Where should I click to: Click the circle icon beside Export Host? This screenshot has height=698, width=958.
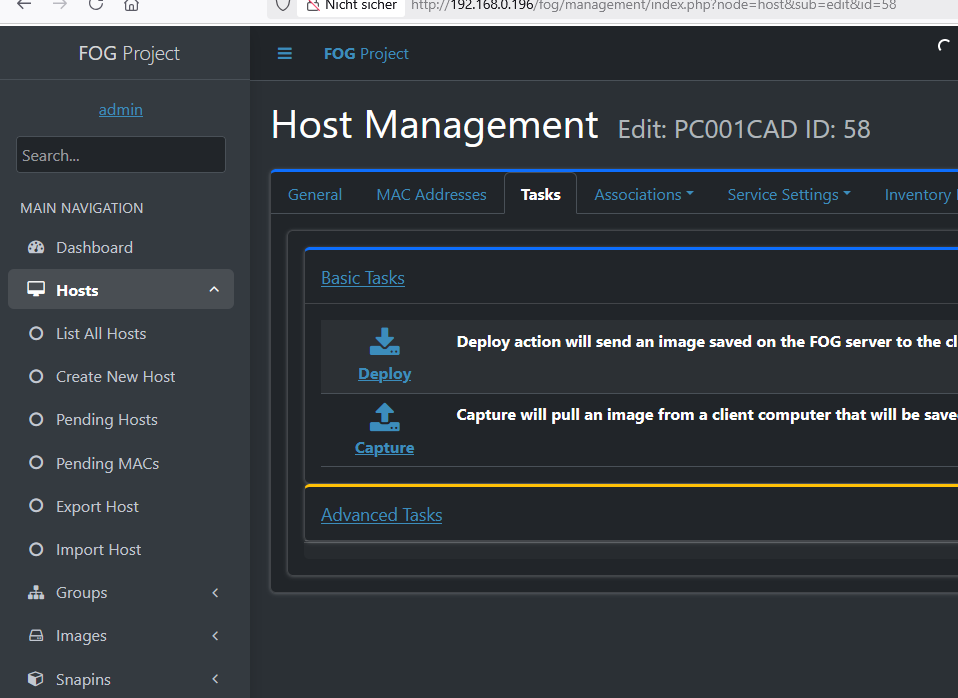(x=36, y=506)
